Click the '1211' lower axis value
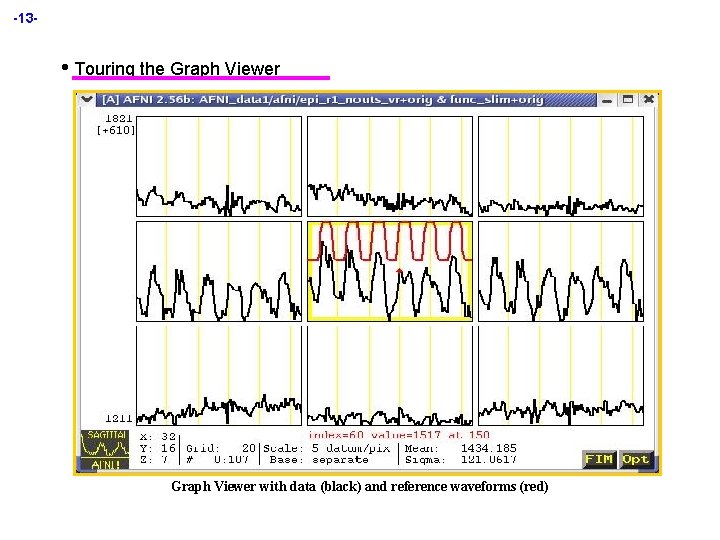 118,418
